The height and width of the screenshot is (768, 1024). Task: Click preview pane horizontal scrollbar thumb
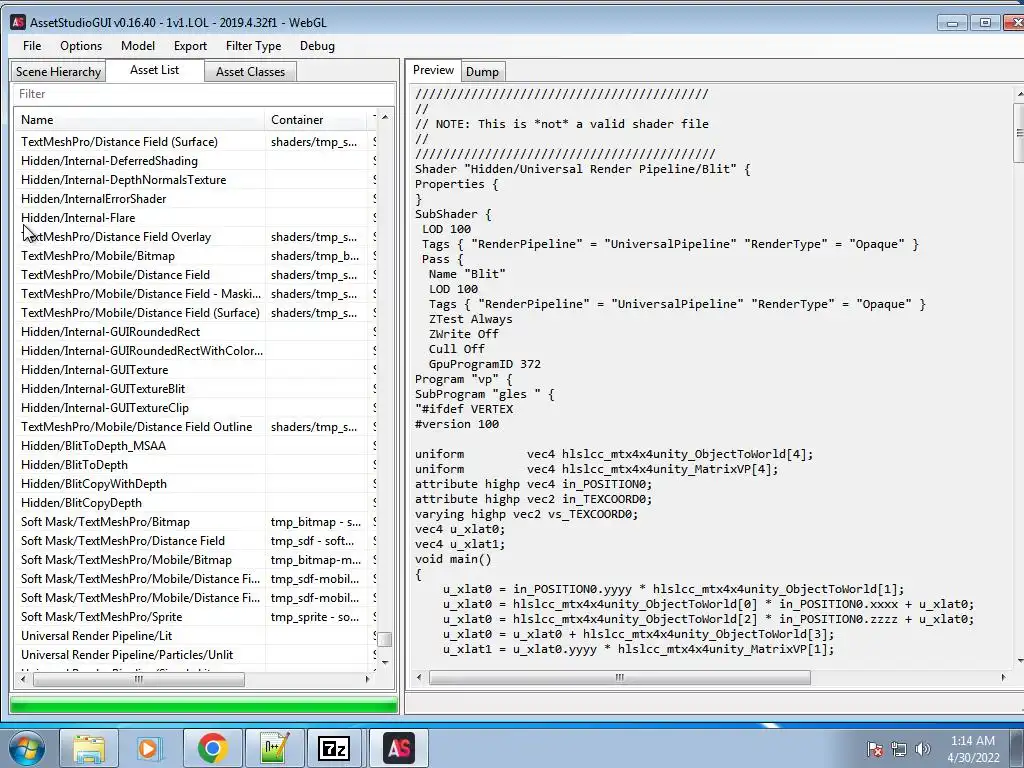(619, 678)
